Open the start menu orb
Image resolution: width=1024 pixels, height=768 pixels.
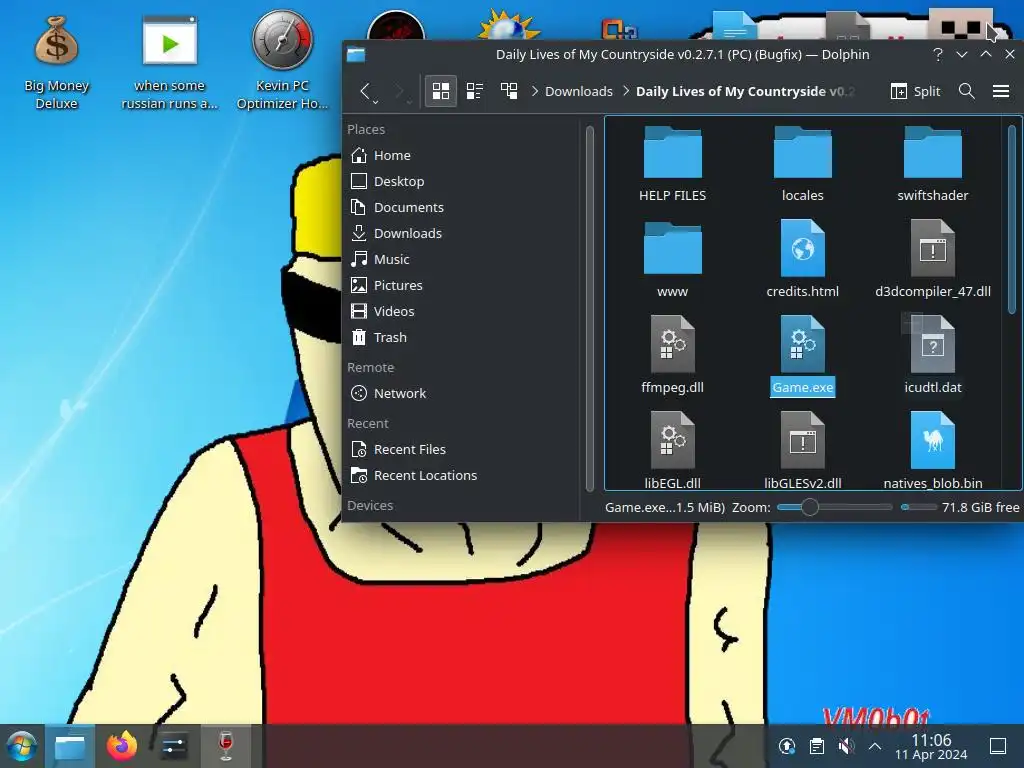coord(21,746)
